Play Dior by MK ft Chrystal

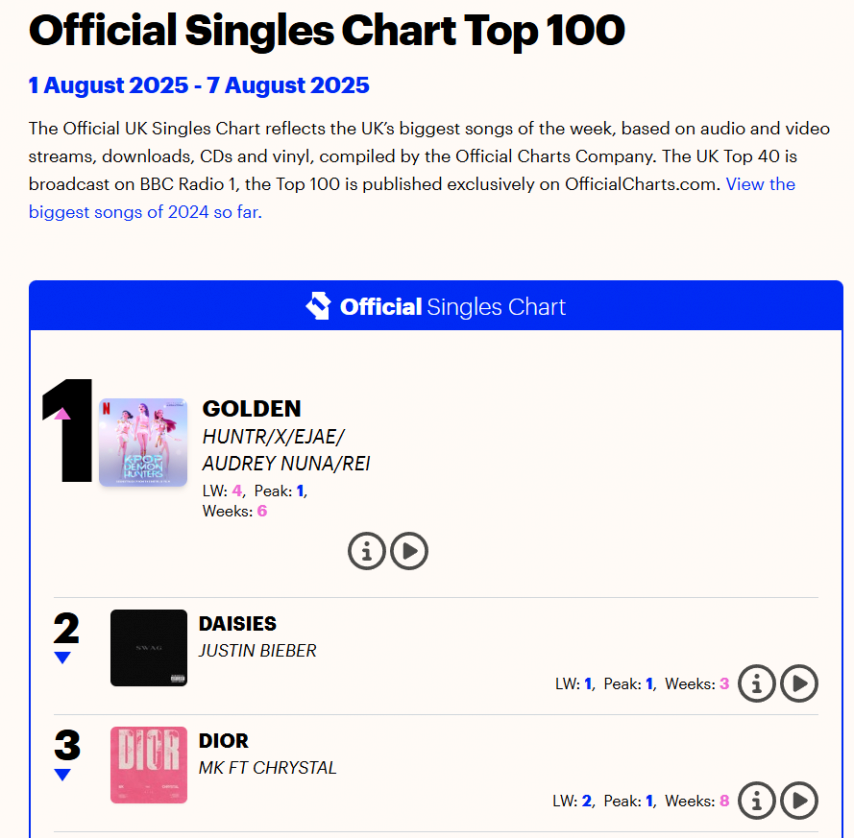[x=799, y=800]
